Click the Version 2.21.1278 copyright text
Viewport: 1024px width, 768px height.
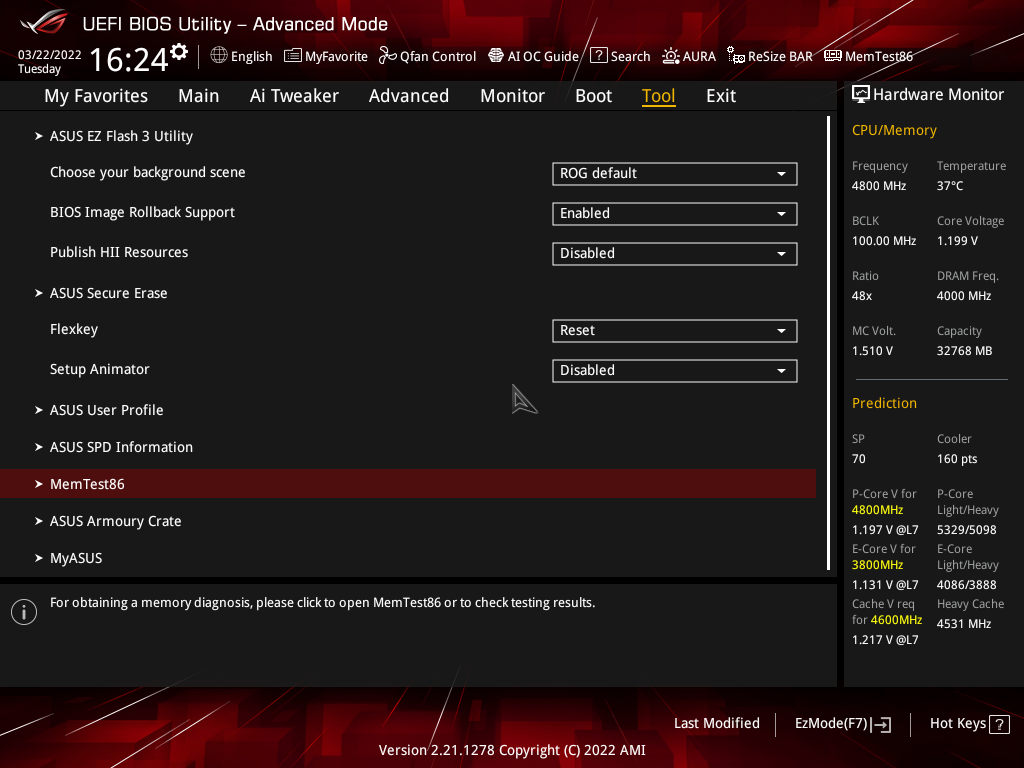512,750
